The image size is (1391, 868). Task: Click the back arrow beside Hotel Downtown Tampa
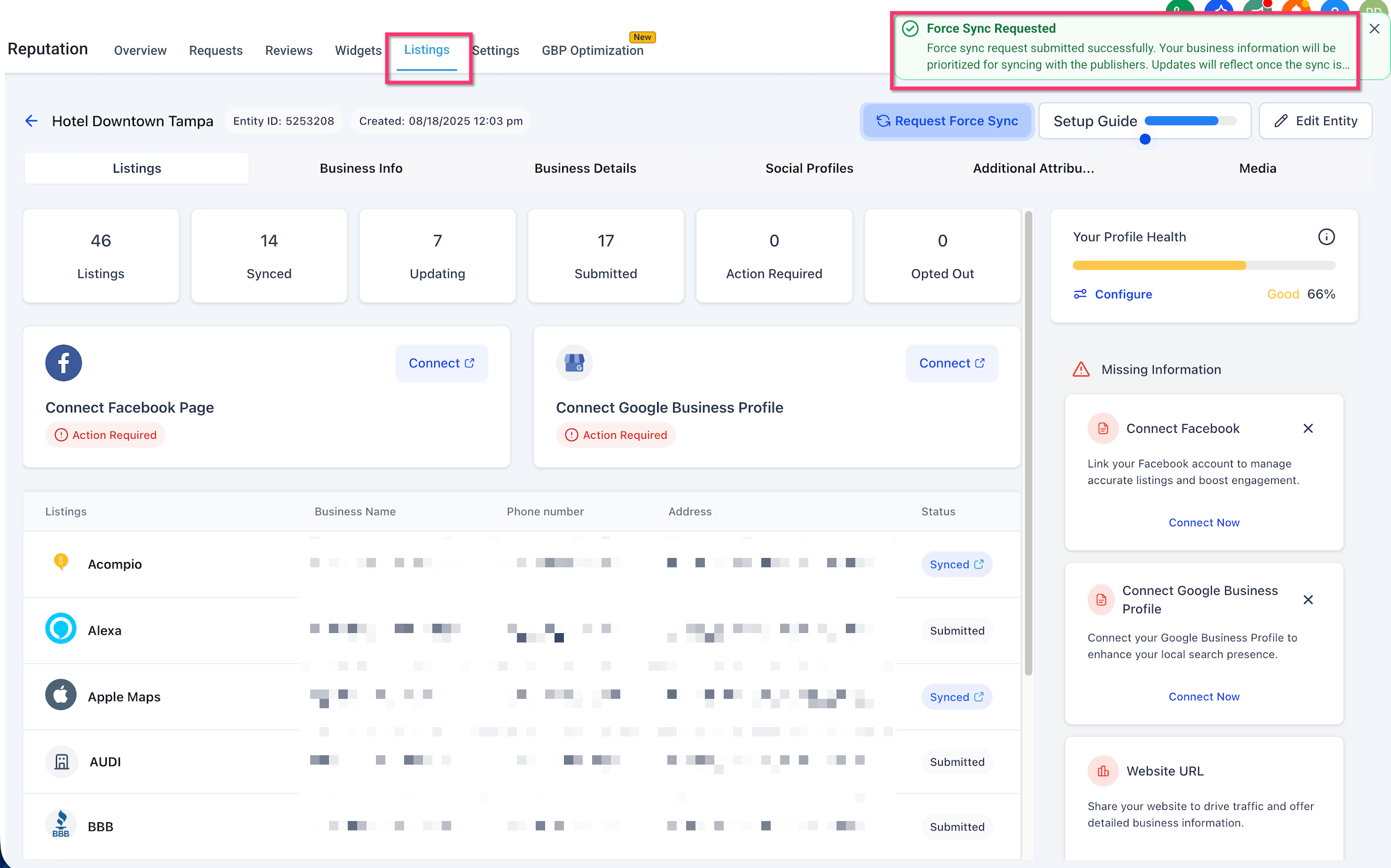[x=31, y=121]
